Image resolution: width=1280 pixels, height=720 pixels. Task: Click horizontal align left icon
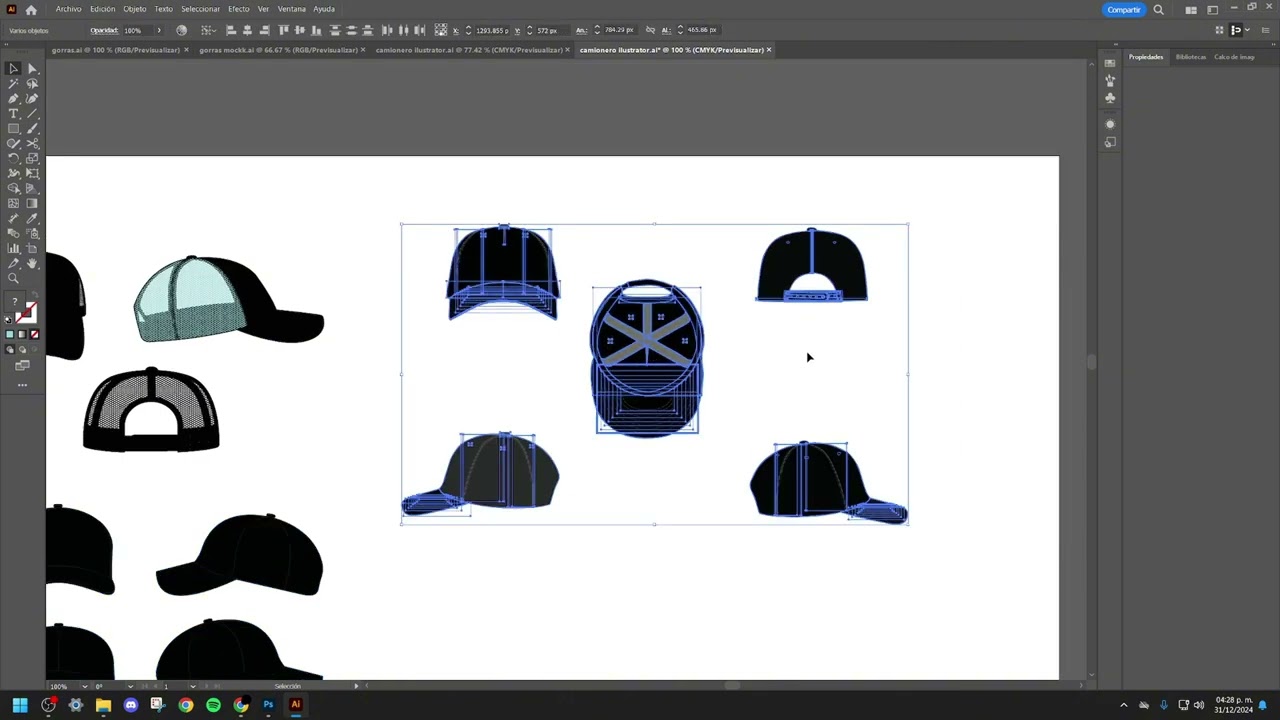tap(231, 30)
